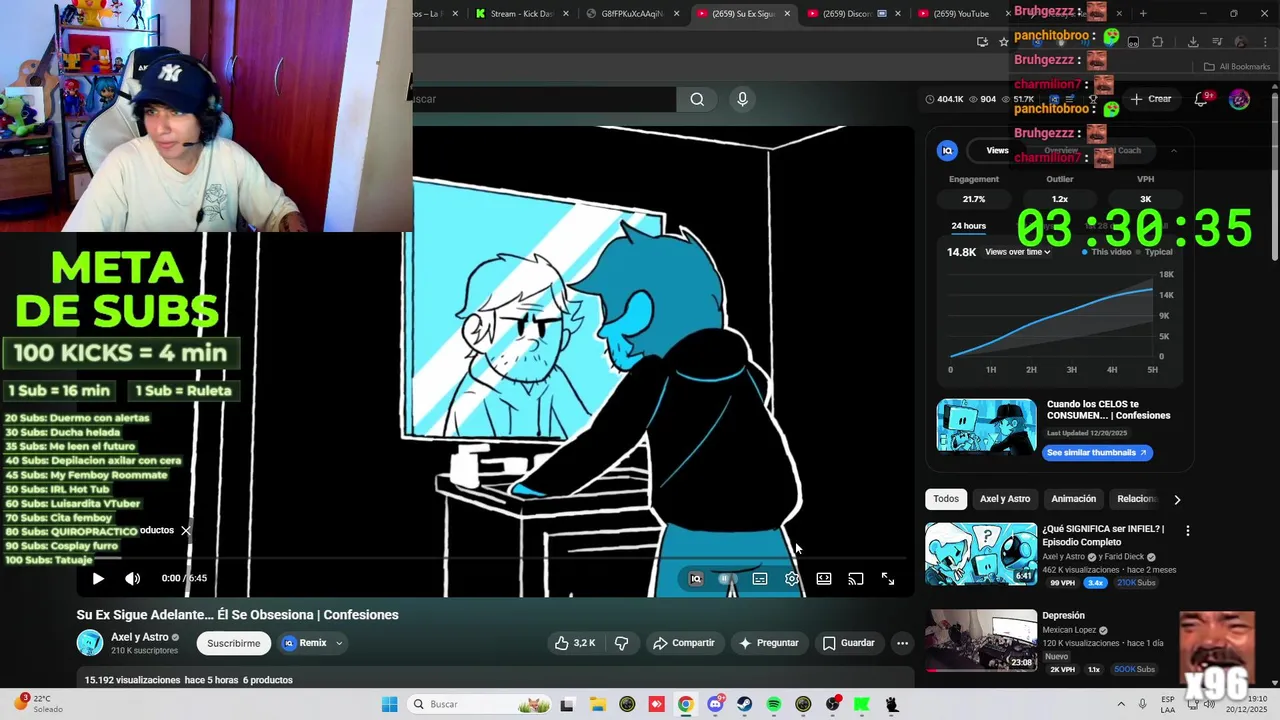The image size is (1280, 720).
Task: Select the Views tab in vidIQ panel
Action: tap(997, 151)
